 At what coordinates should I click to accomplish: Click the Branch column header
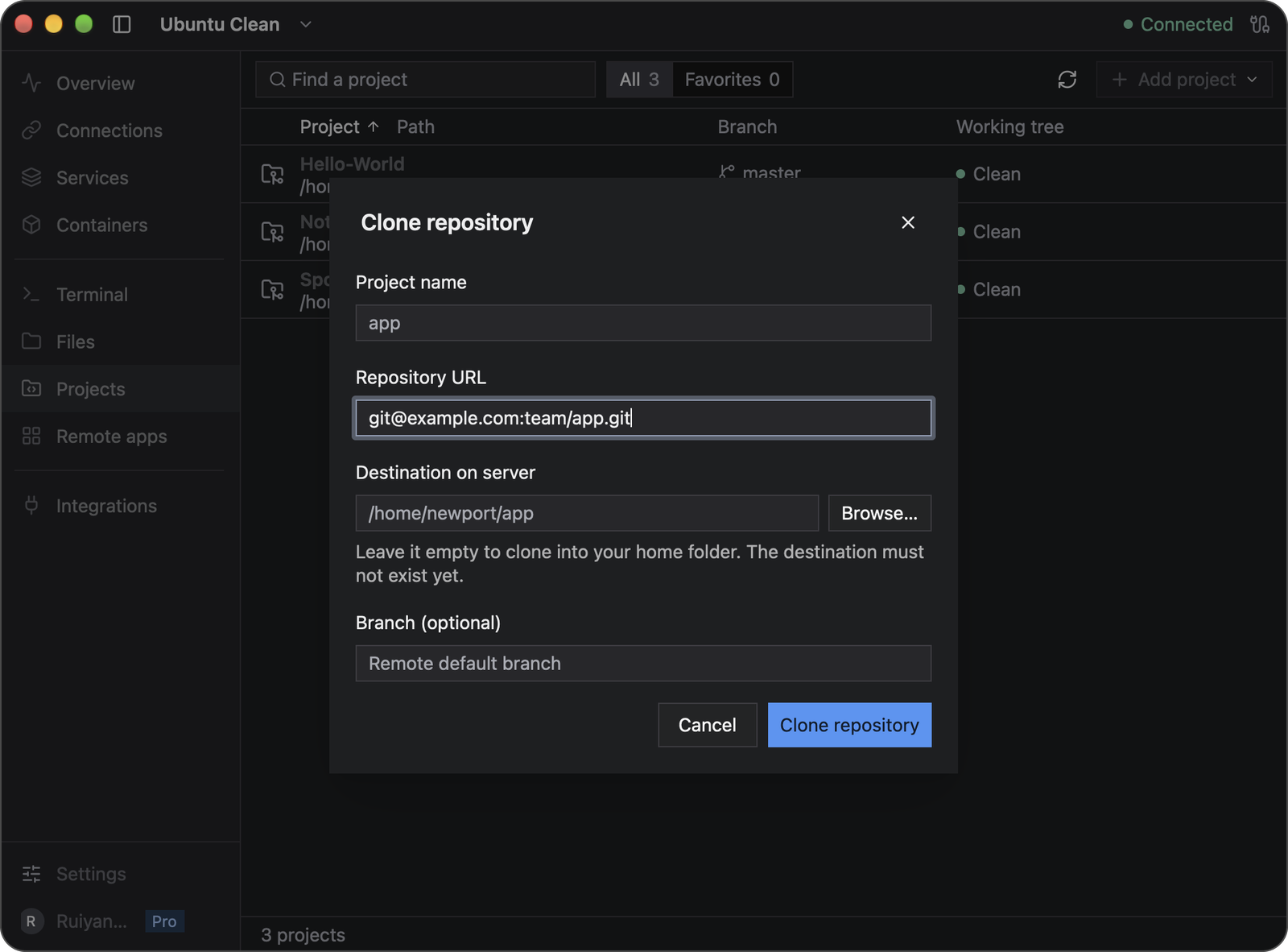(747, 127)
